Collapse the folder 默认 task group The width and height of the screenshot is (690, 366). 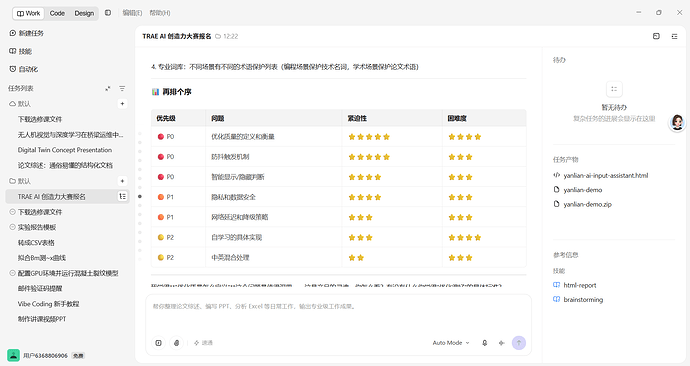[x=20, y=181]
